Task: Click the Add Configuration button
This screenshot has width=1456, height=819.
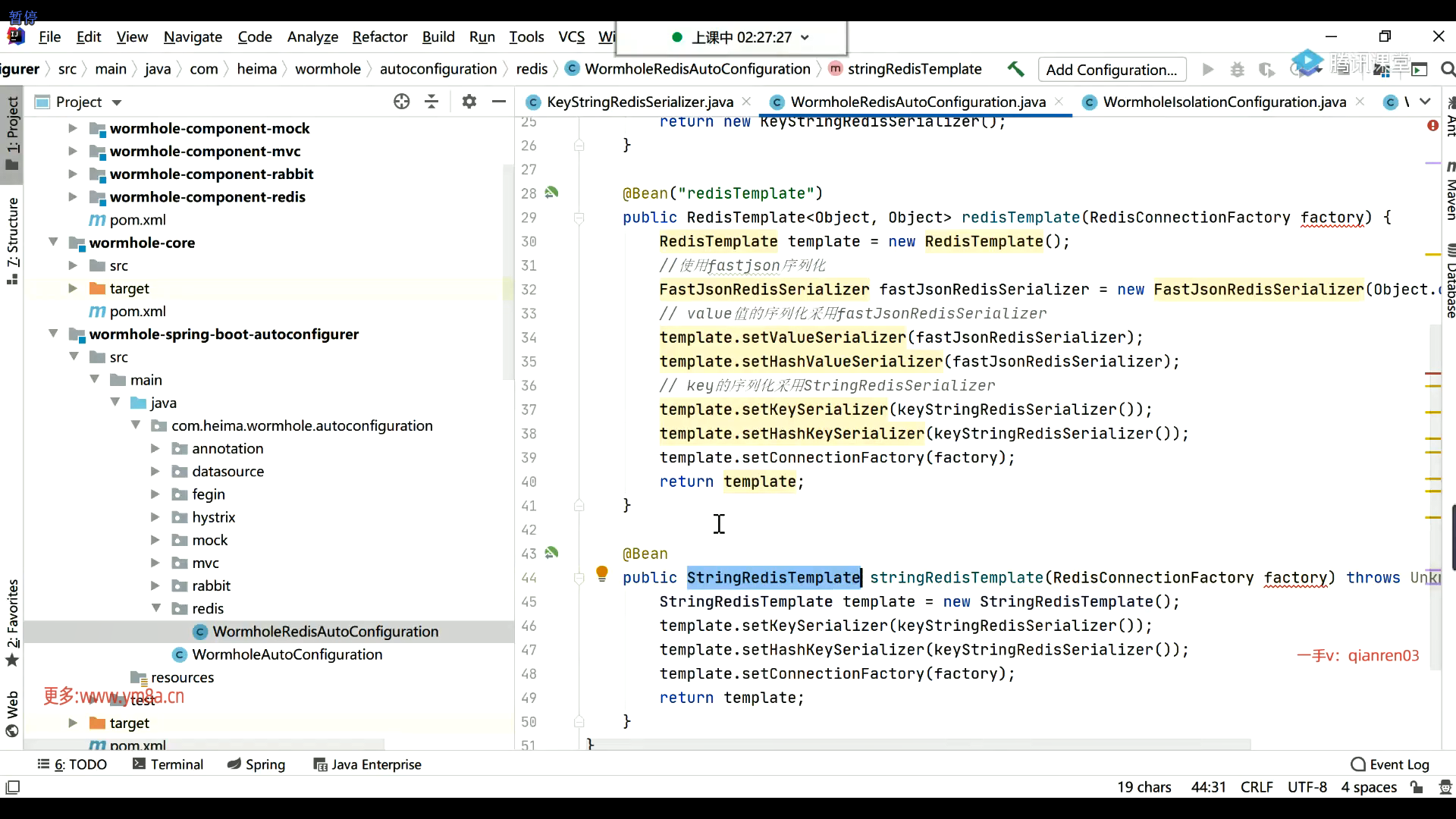Action: click(x=1111, y=70)
